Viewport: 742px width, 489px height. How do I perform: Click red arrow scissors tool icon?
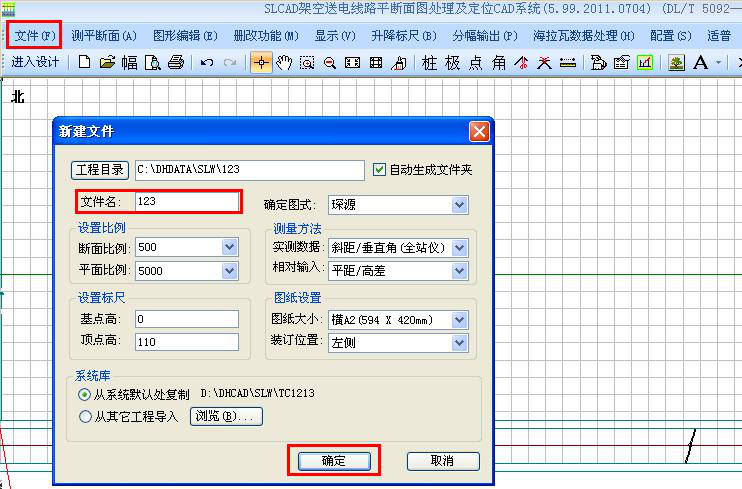point(522,62)
